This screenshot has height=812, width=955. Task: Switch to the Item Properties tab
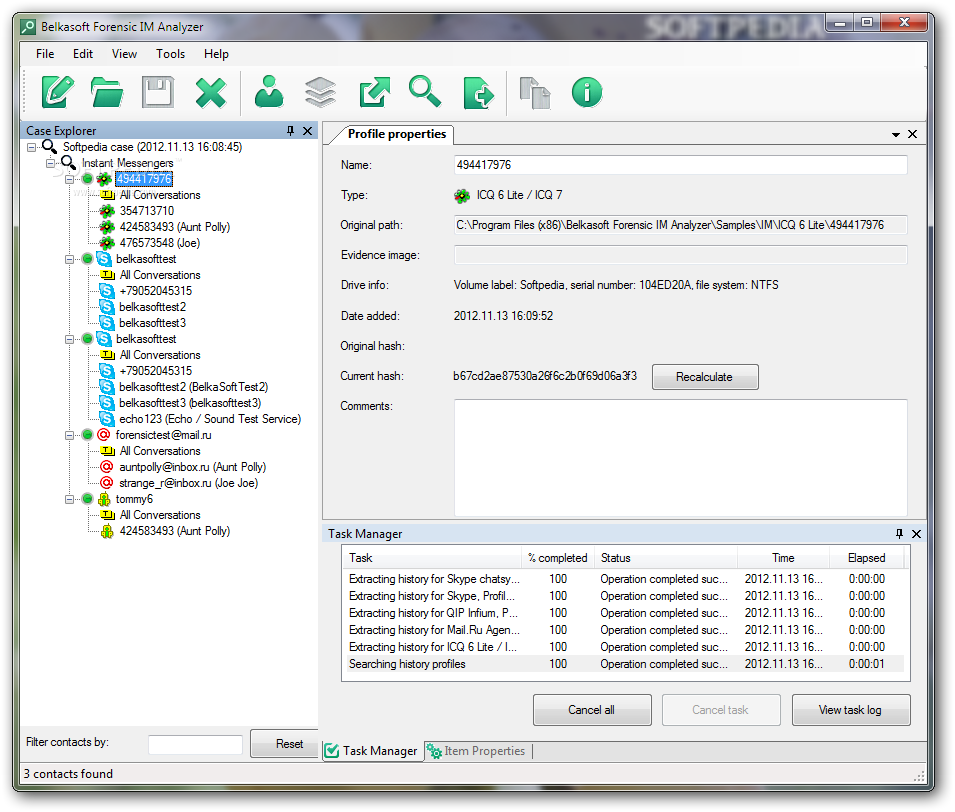476,751
